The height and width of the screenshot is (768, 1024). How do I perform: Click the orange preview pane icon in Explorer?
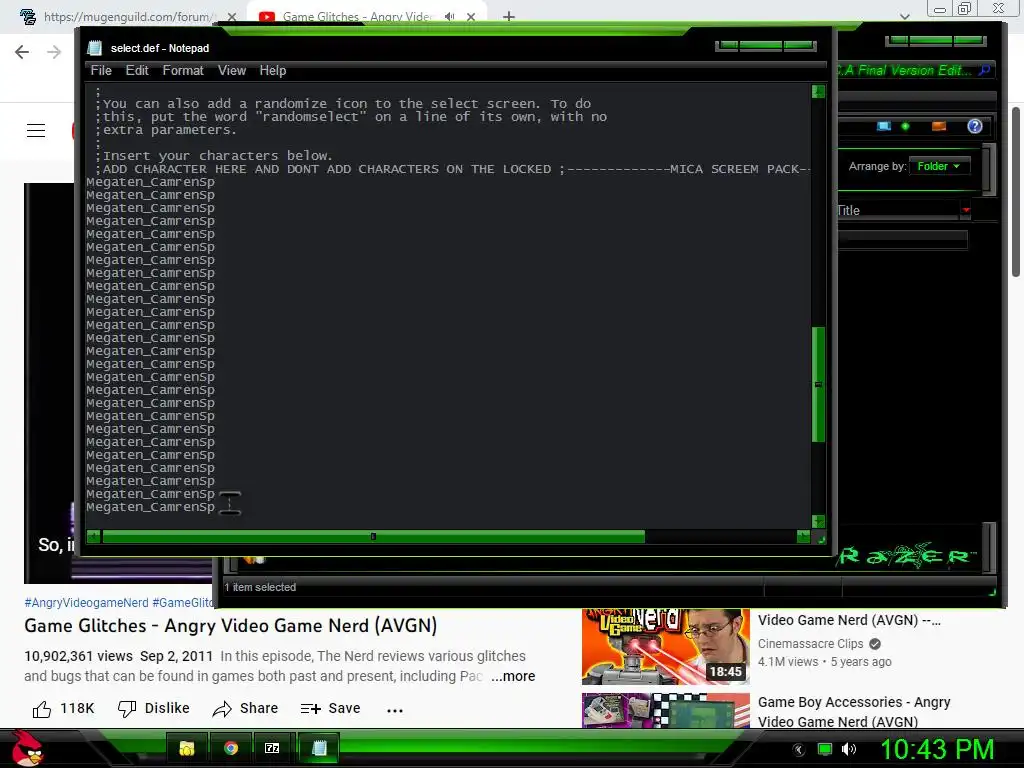pyautogui.click(x=939, y=126)
